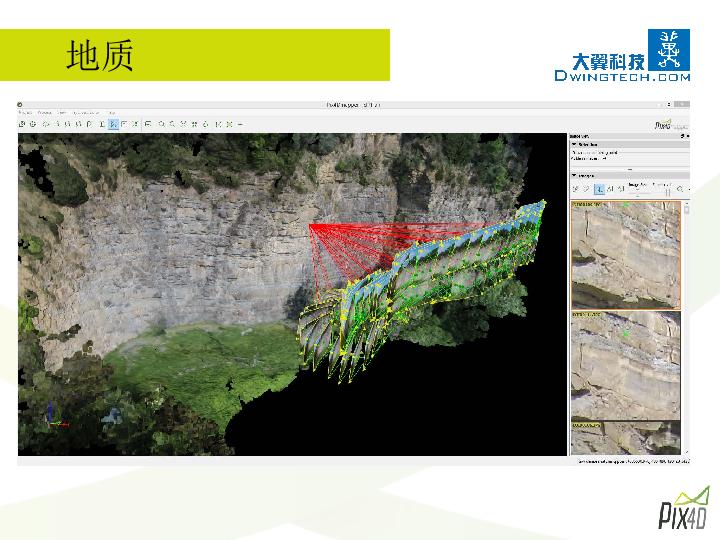Viewport: 720px width, 540px height.
Task: Select the top rock image thumbnail
Action: point(625,255)
